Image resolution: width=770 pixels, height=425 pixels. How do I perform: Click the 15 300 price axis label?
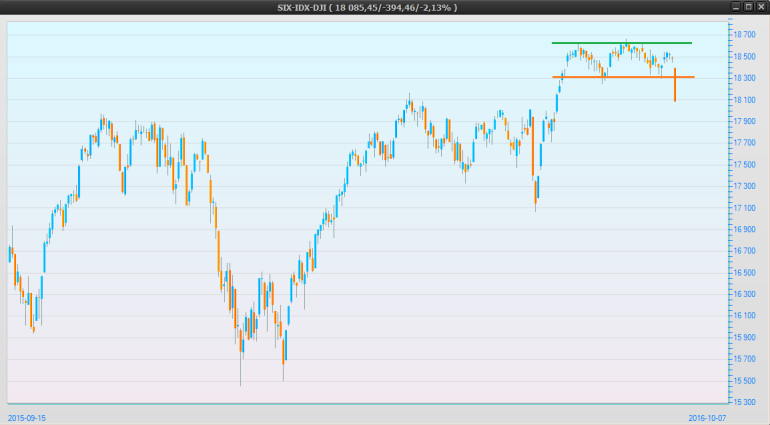click(x=744, y=402)
